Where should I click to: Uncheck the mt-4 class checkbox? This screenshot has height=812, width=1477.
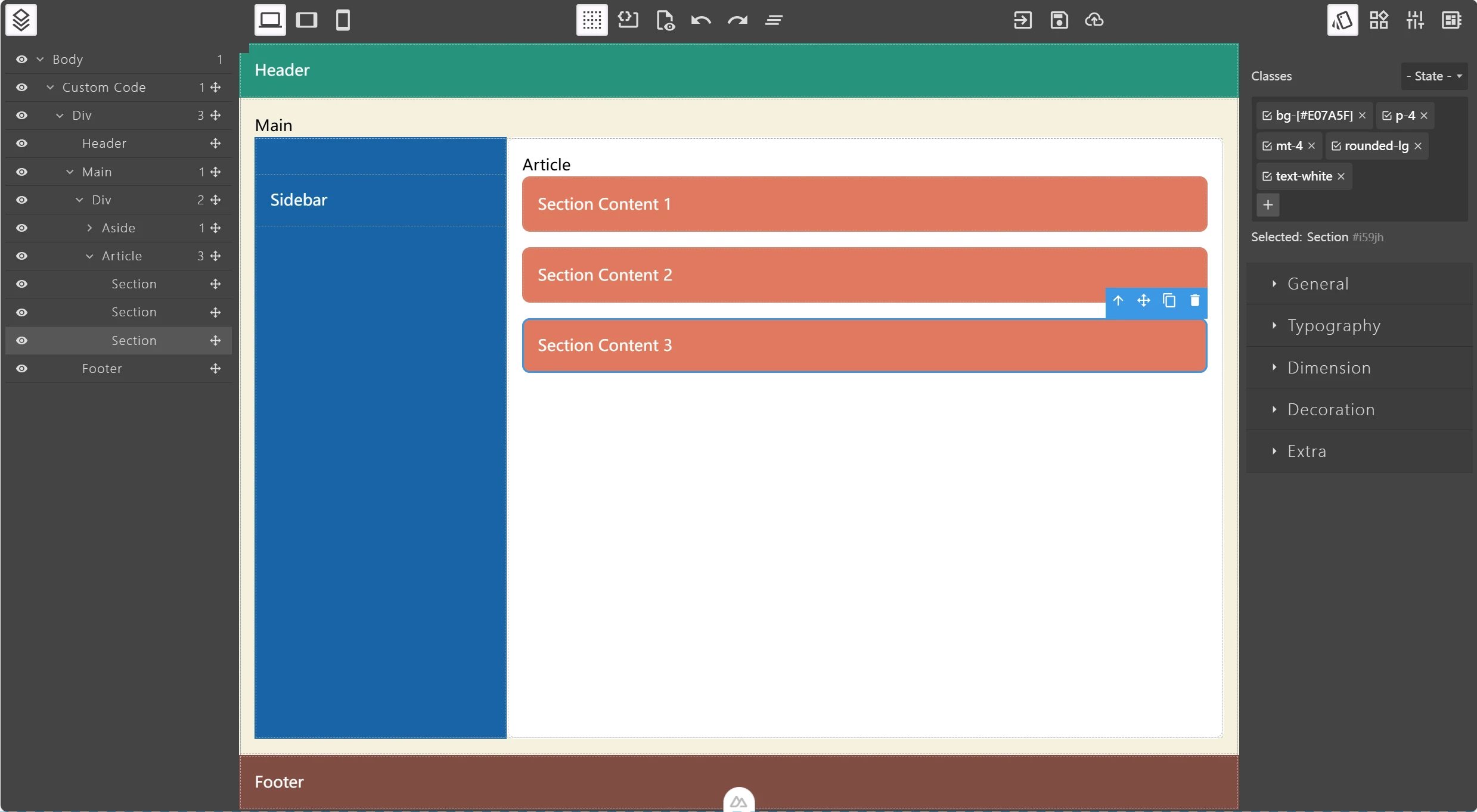(1267, 146)
